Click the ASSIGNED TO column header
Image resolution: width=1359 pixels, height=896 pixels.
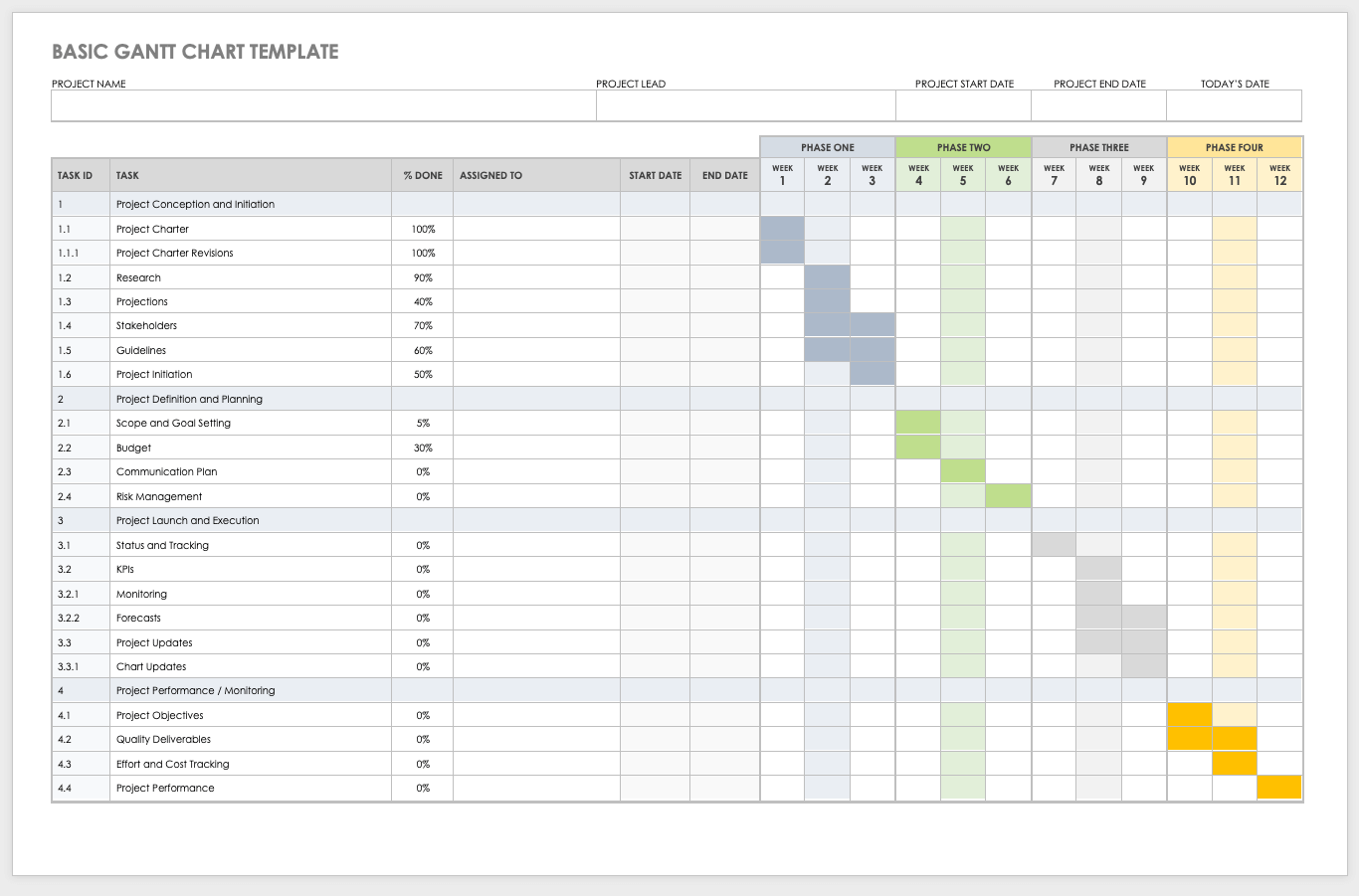[491, 174]
